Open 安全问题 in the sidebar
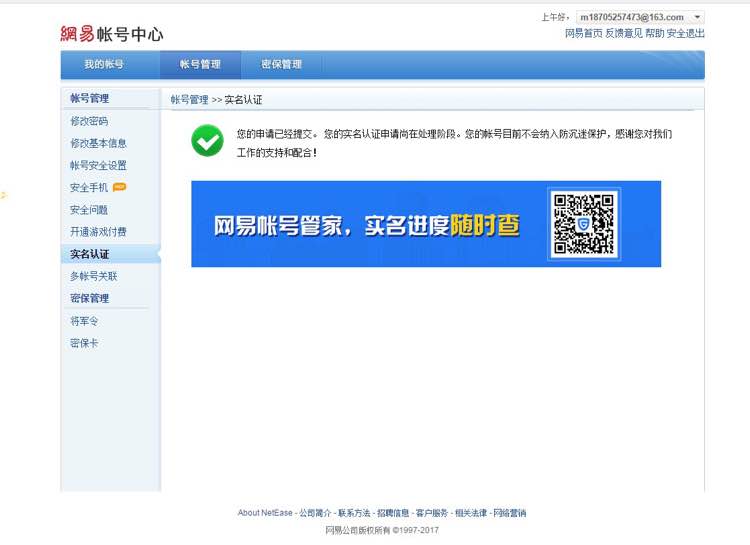The image size is (750, 545). tap(89, 210)
